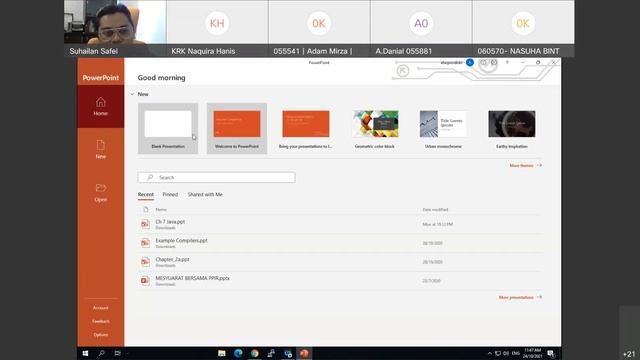The height and width of the screenshot is (360, 640).
Task: Open the network icon in system tray
Action: pyautogui.click(x=498, y=353)
